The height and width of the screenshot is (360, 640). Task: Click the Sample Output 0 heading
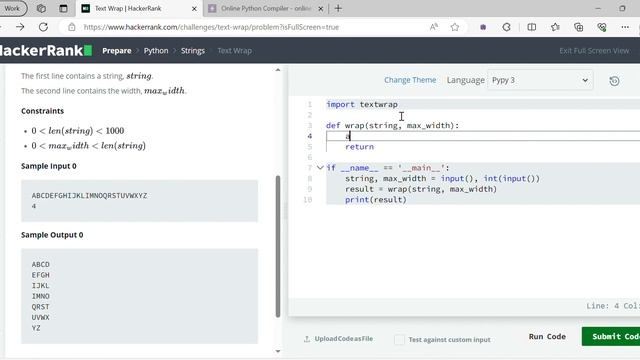pos(52,235)
